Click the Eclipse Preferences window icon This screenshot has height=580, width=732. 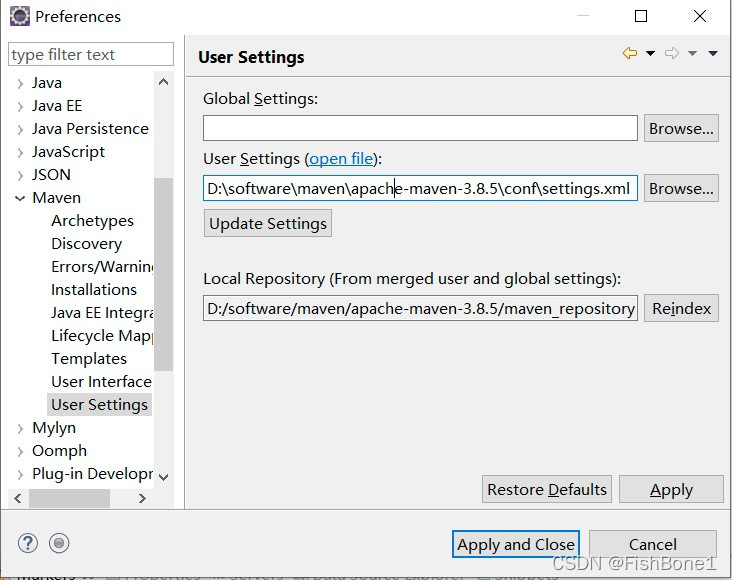tap(20, 16)
